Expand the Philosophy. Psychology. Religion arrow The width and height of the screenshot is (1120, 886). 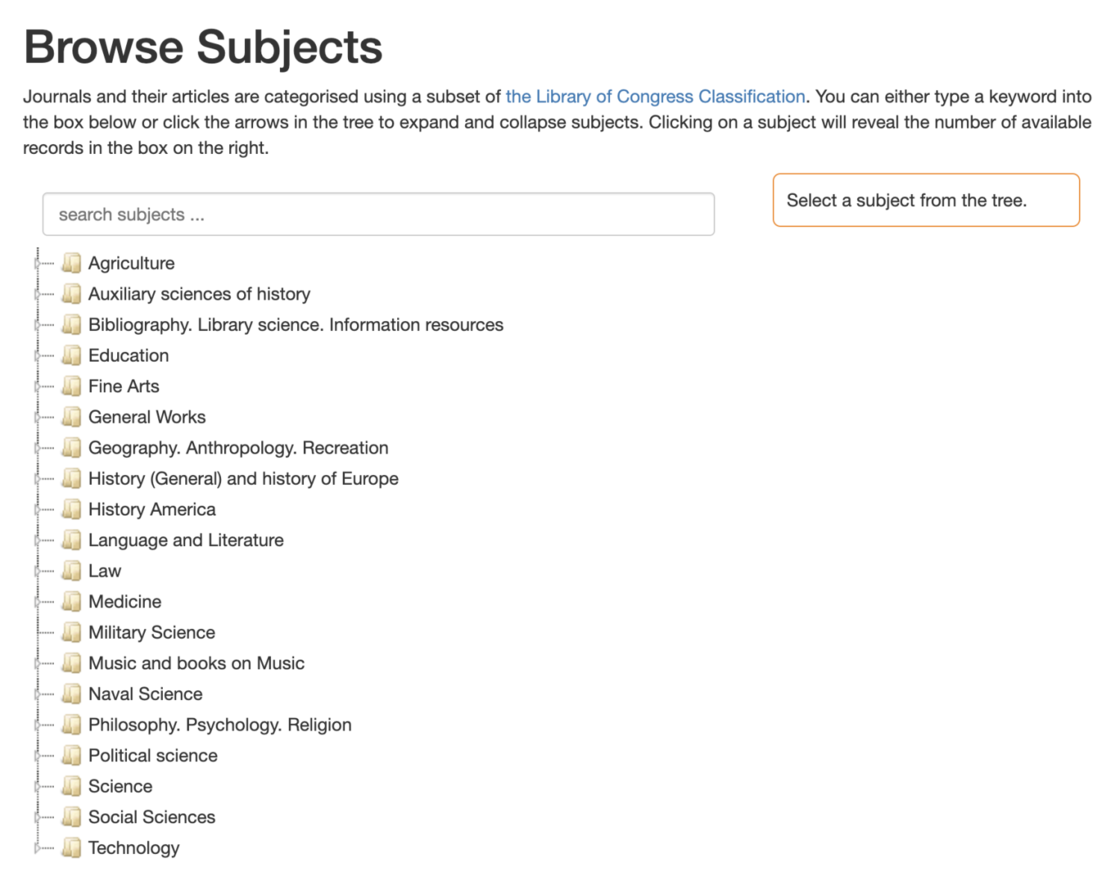[37, 724]
